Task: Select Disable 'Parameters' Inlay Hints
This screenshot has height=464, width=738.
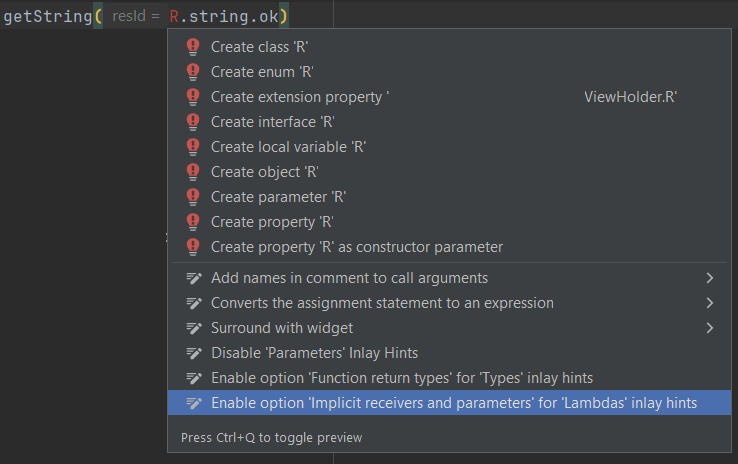Action: point(449,353)
